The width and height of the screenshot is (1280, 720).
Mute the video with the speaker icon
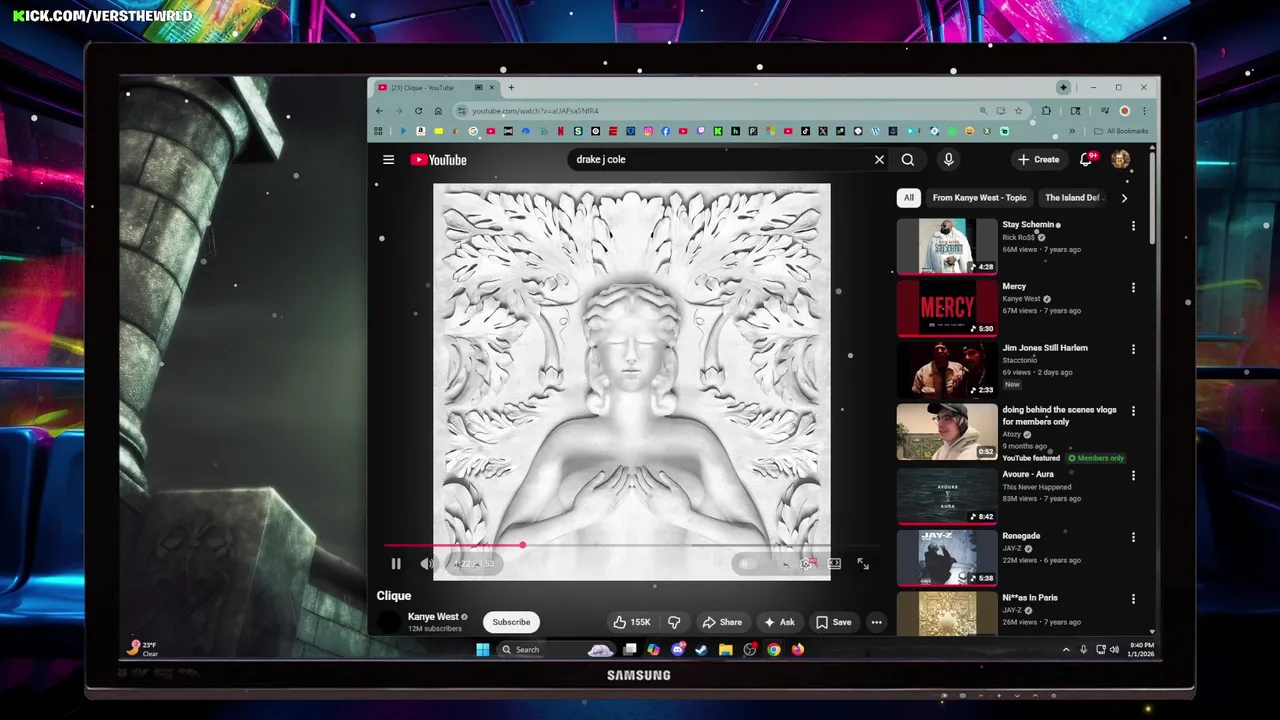click(x=427, y=564)
